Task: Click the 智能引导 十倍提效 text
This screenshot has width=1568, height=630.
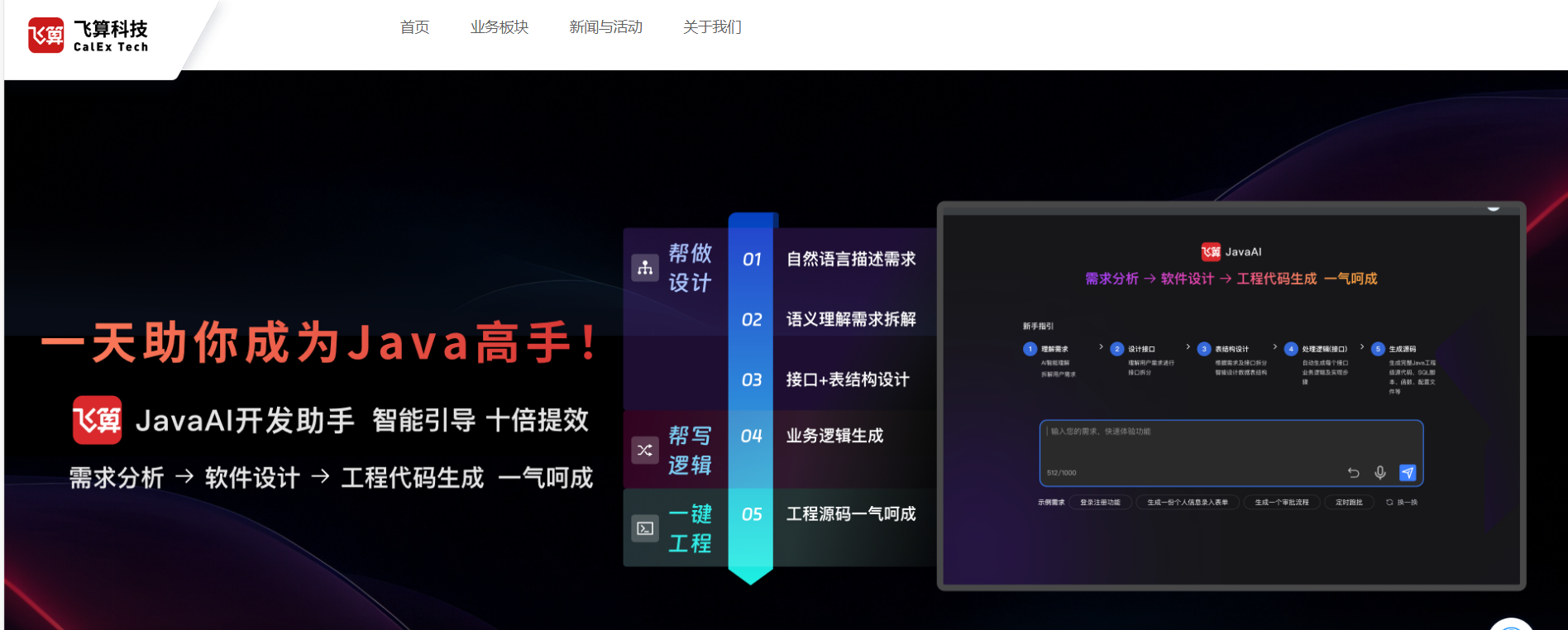Action: [x=480, y=420]
